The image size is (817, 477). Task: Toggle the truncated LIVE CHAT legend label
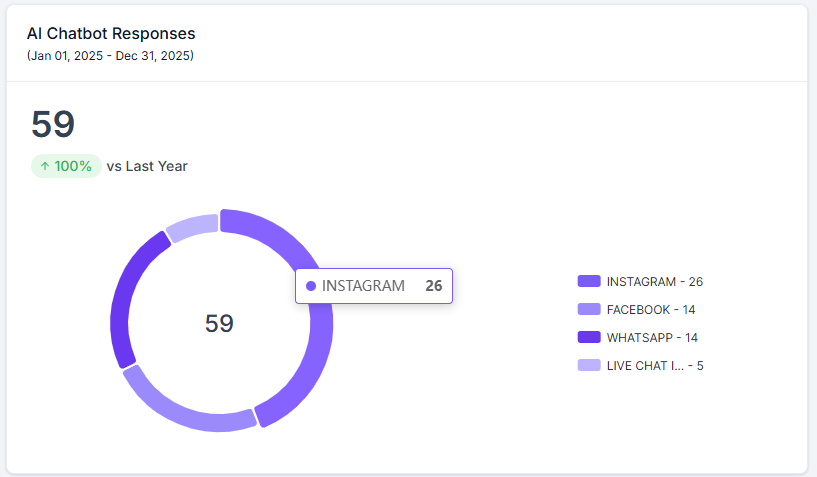pos(655,366)
